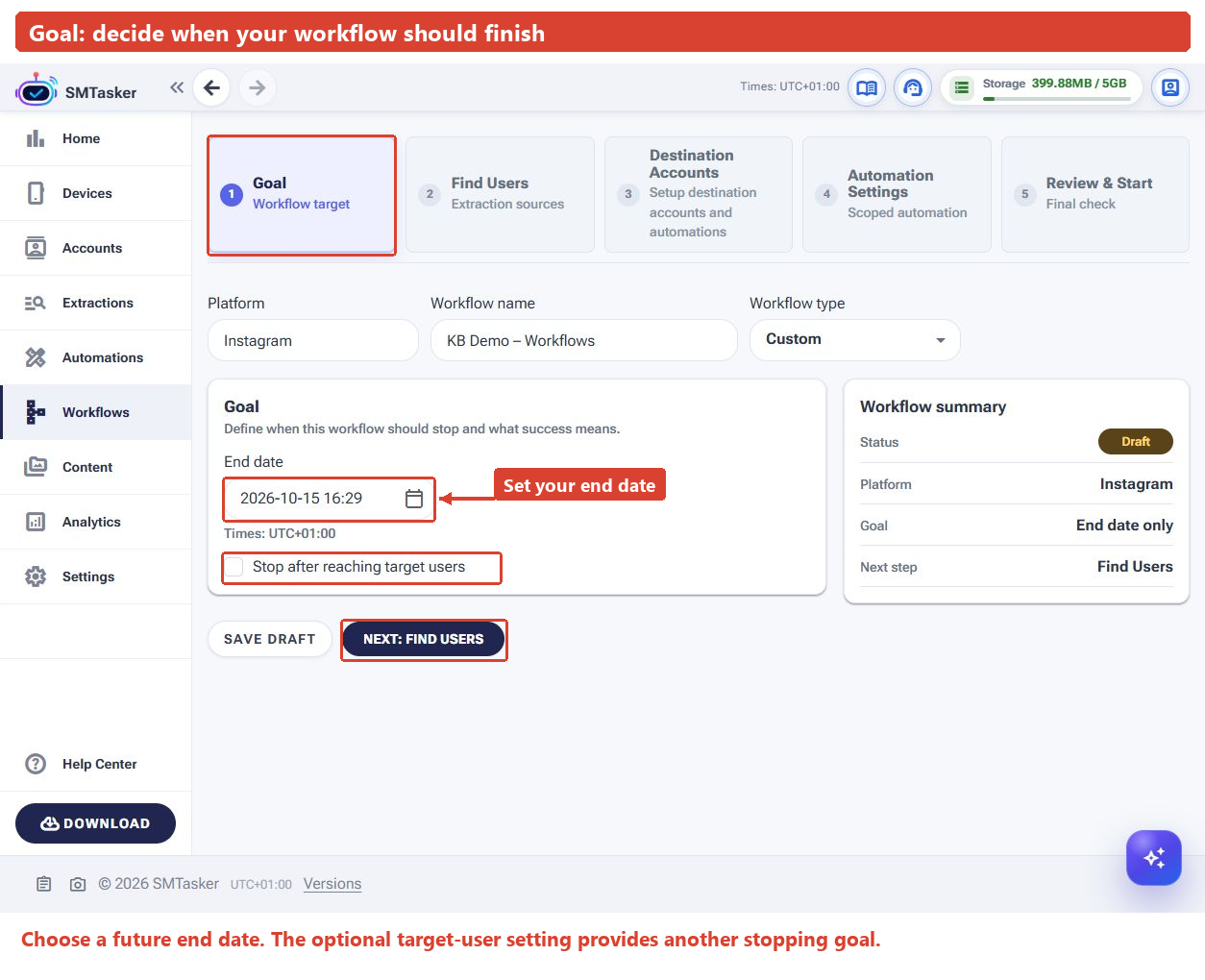Open Automations in the sidebar
1205x980 pixels.
tap(96, 357)
